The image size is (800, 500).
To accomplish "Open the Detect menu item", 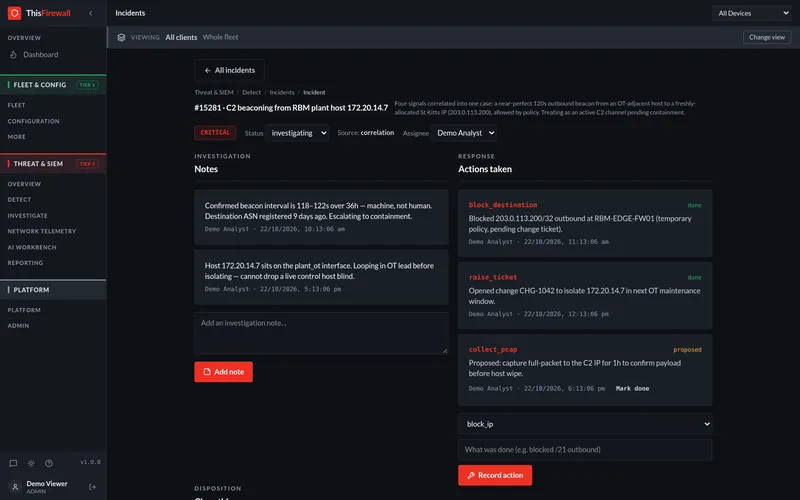I will tap(19, 199).
